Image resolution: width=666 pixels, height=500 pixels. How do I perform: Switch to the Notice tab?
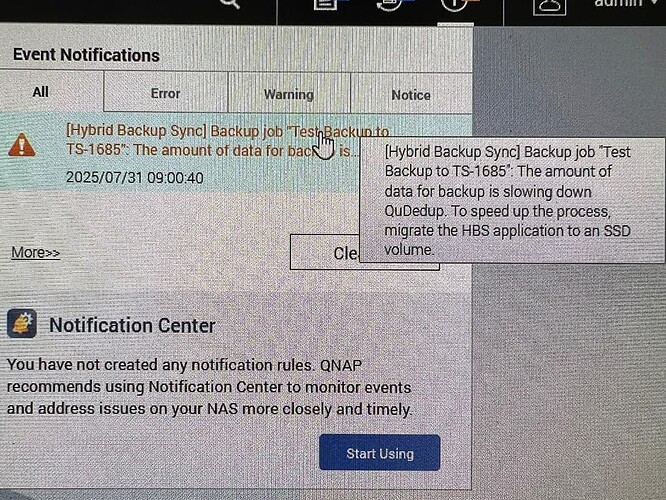(411, 95)
